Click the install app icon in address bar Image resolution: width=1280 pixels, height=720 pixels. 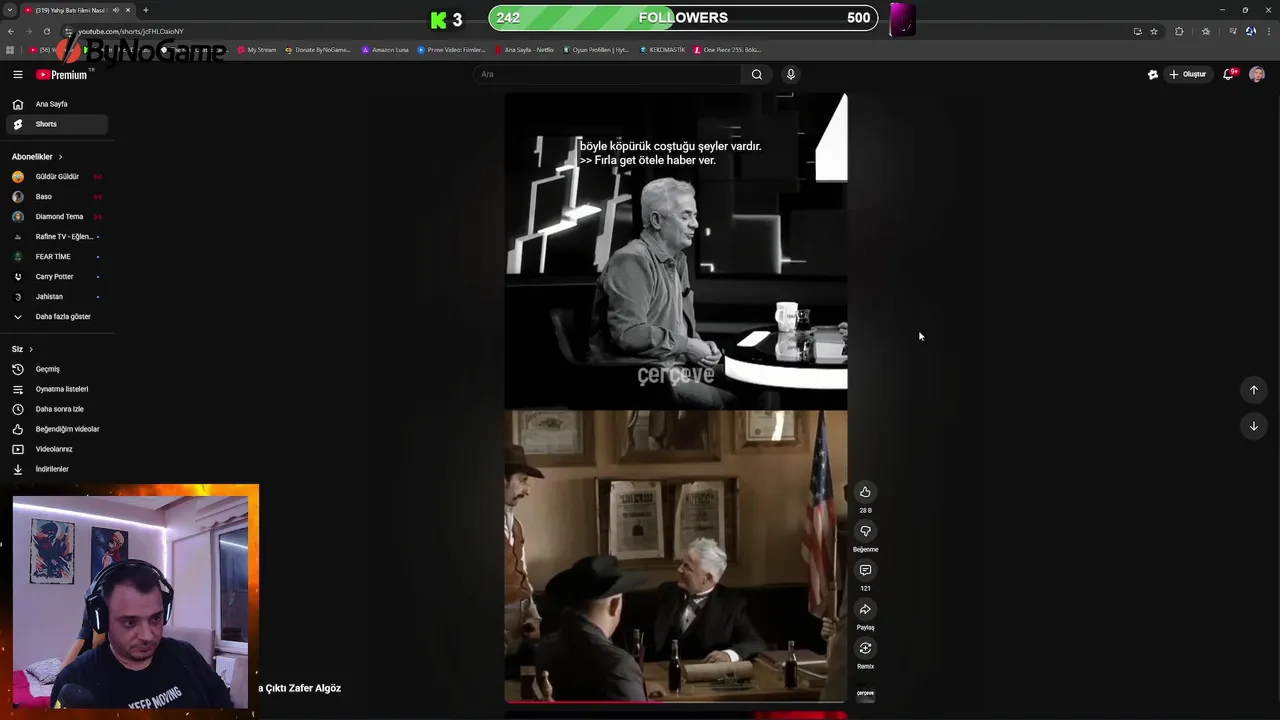click(x=1137, y=31)
